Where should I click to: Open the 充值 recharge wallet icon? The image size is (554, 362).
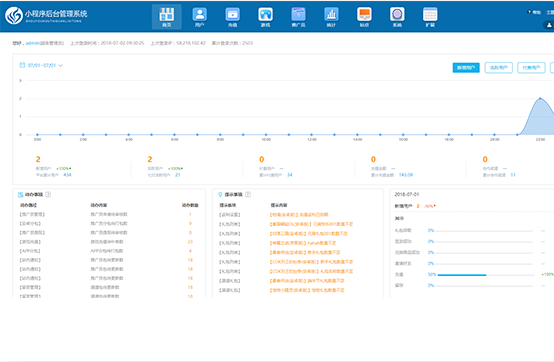(x=232, y=17)
